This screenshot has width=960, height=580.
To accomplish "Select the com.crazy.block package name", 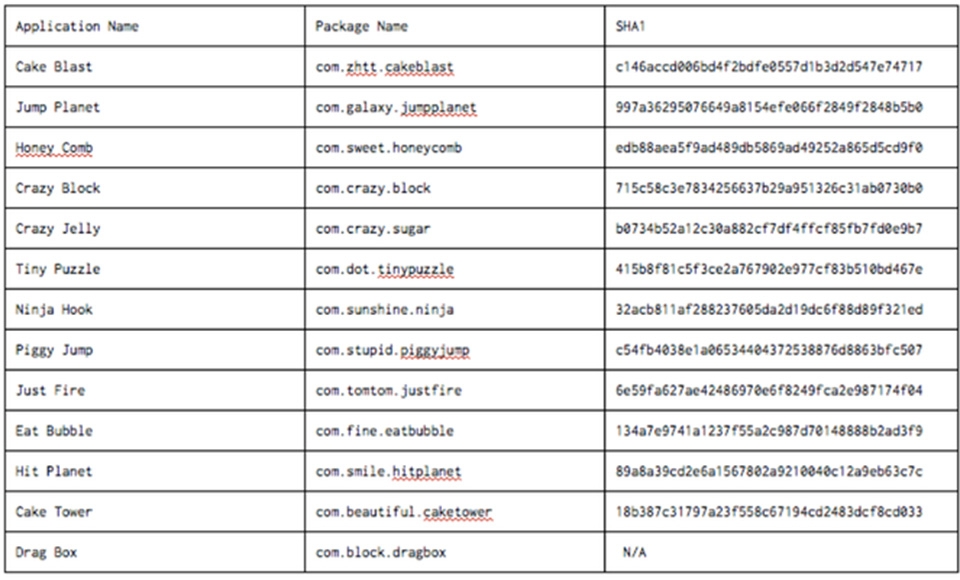I will click(x=373, y=188).
